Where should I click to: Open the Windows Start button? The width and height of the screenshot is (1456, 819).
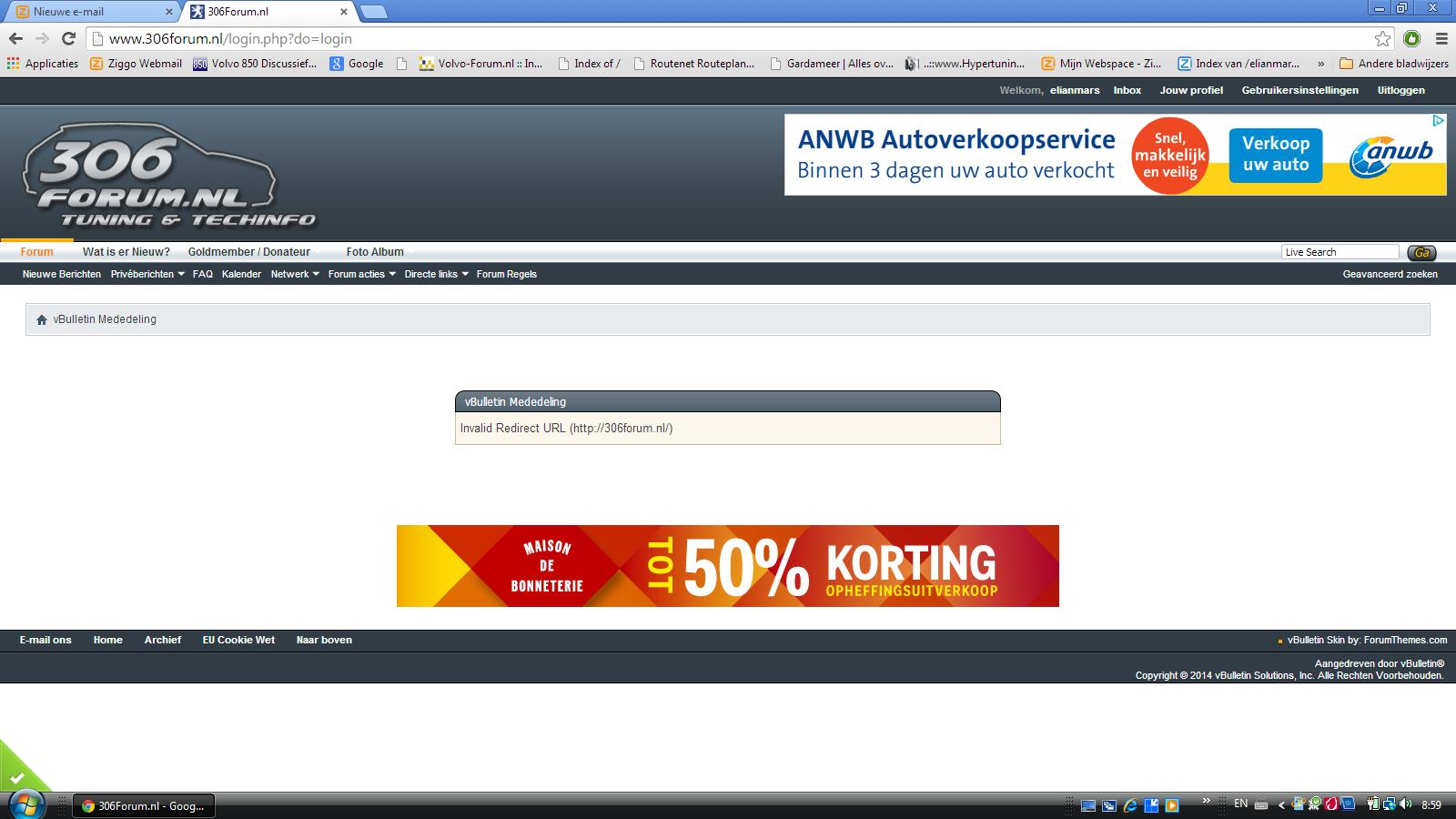[25, 804]
